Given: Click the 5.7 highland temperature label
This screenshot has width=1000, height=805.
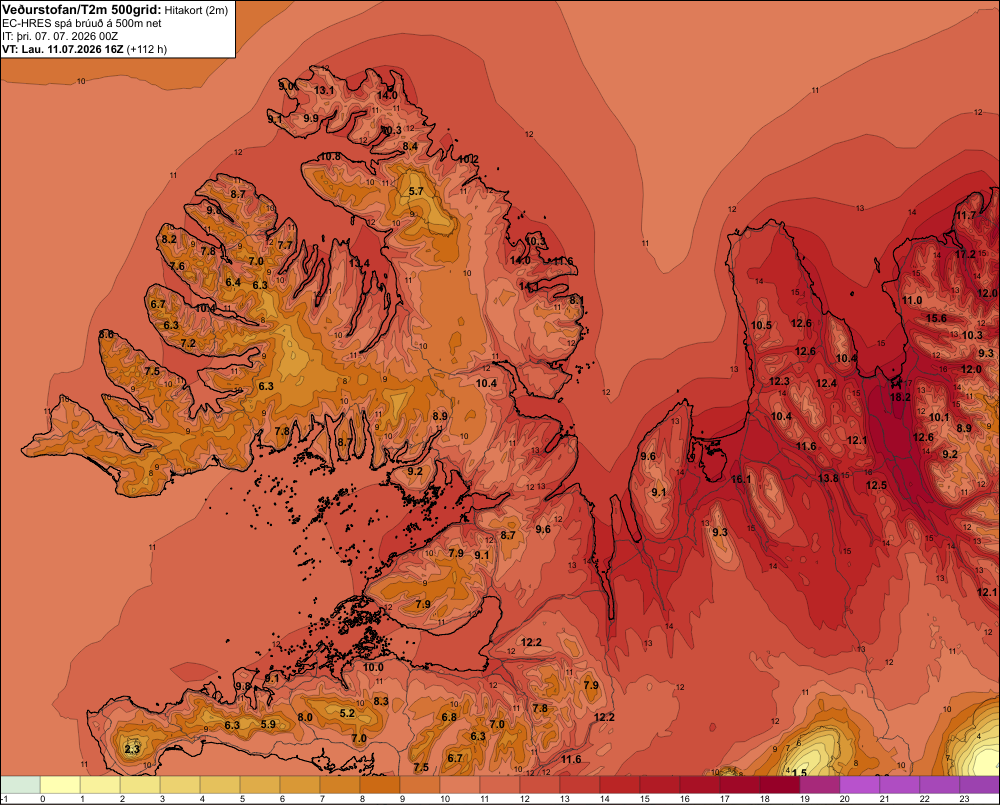Looking at the screenshot, I should click(416, 191).
